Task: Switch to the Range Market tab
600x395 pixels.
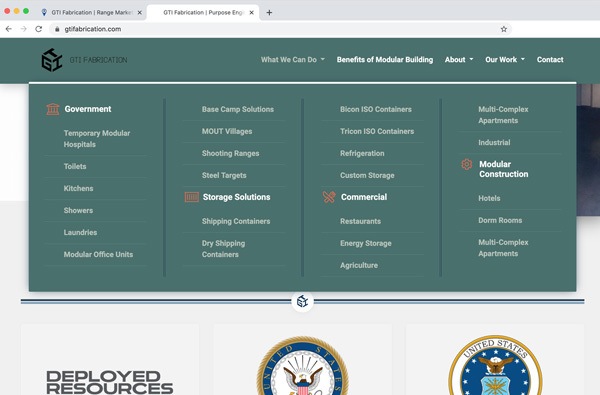Action: tap(92, 13)
